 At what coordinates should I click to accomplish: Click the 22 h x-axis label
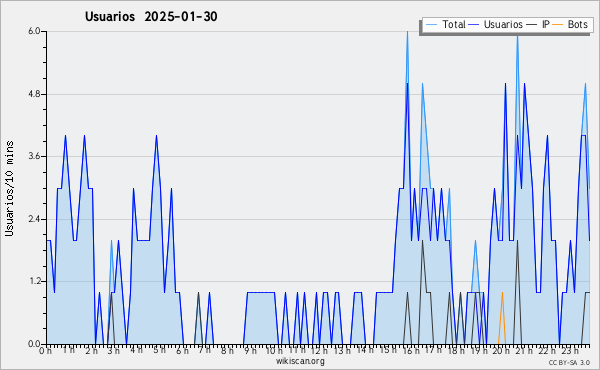click(547, 351)
